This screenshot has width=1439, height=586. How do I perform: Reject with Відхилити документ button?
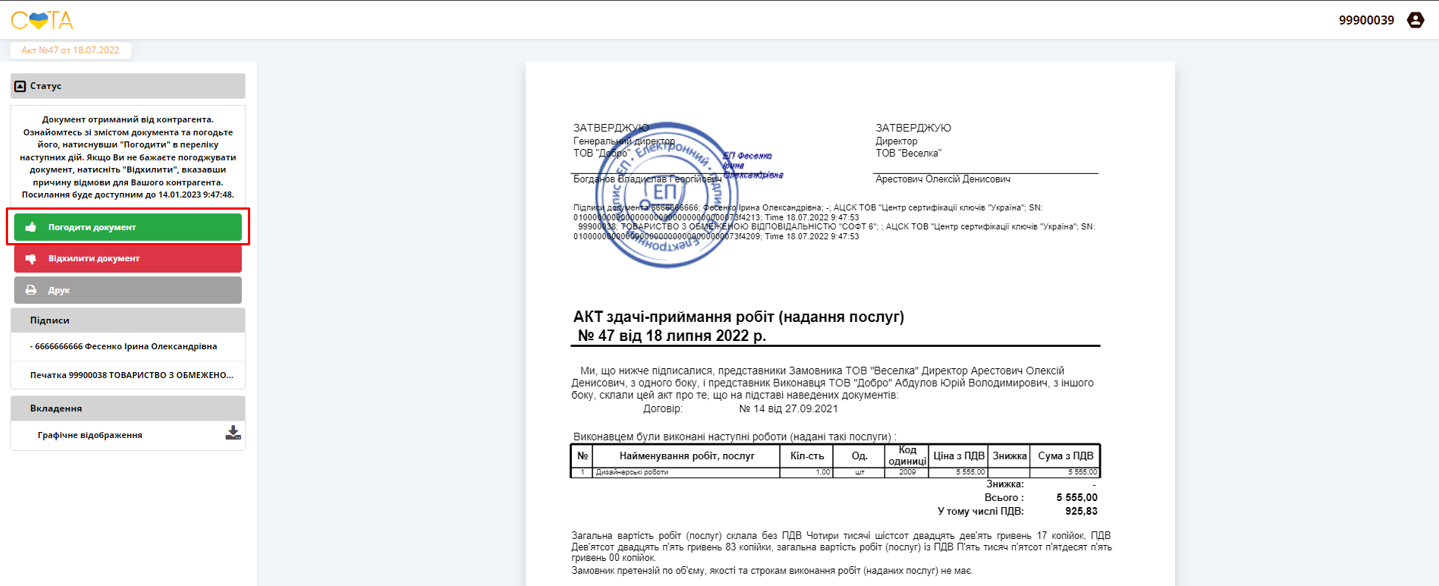pos(128,258)
